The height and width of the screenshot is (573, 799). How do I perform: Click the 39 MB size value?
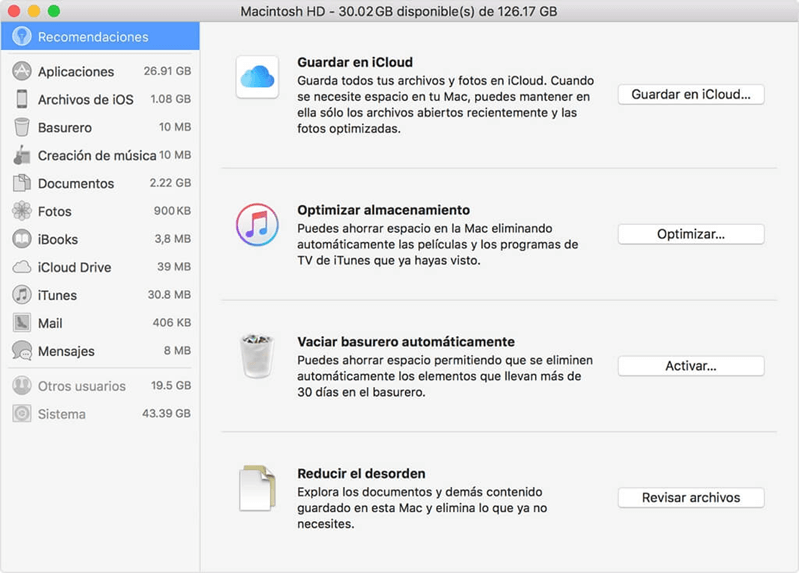point(174,267)
